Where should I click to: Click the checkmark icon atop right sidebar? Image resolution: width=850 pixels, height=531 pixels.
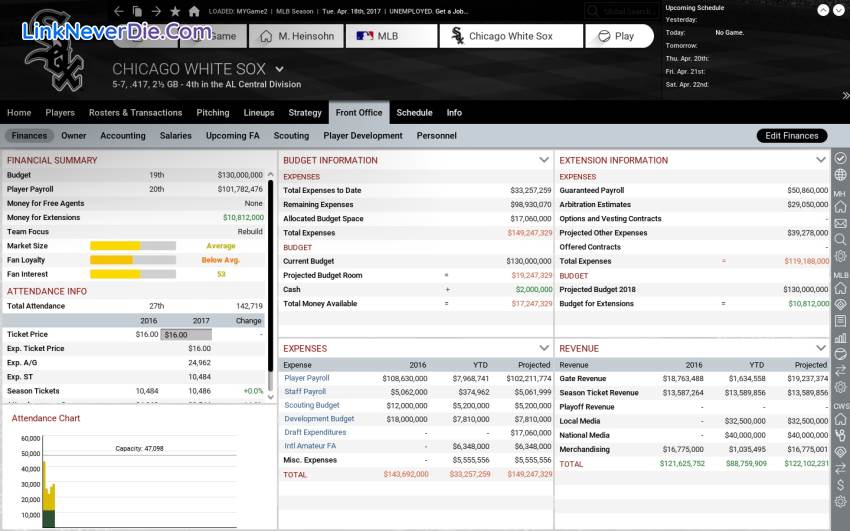coord(840,158)
